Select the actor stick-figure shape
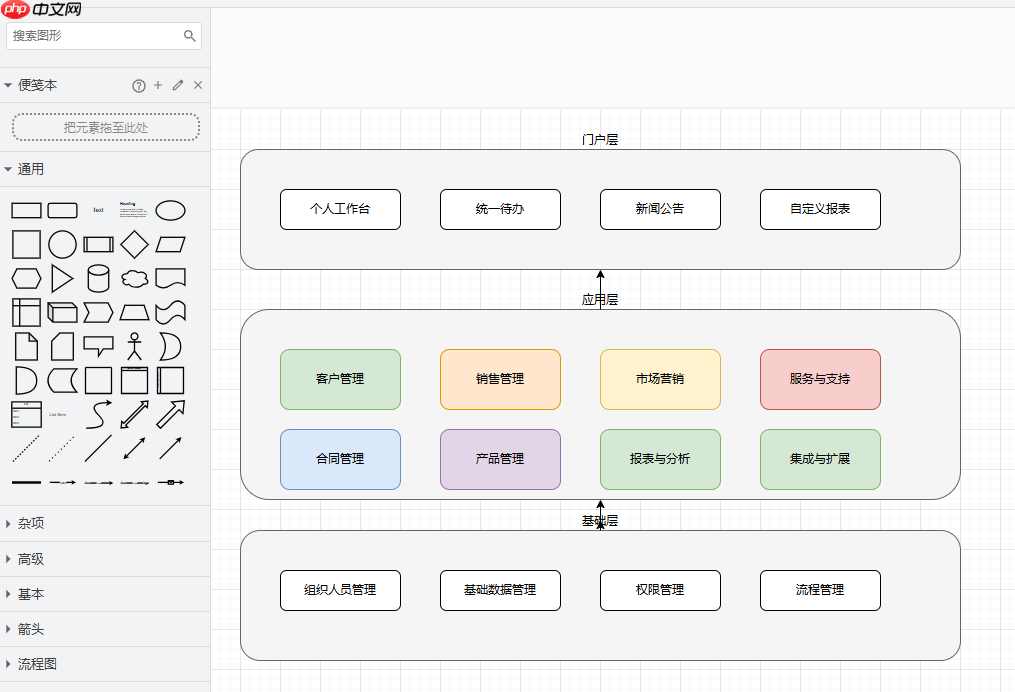The image size is (1015, 692). pyautogui.click(x=133, y=347)
